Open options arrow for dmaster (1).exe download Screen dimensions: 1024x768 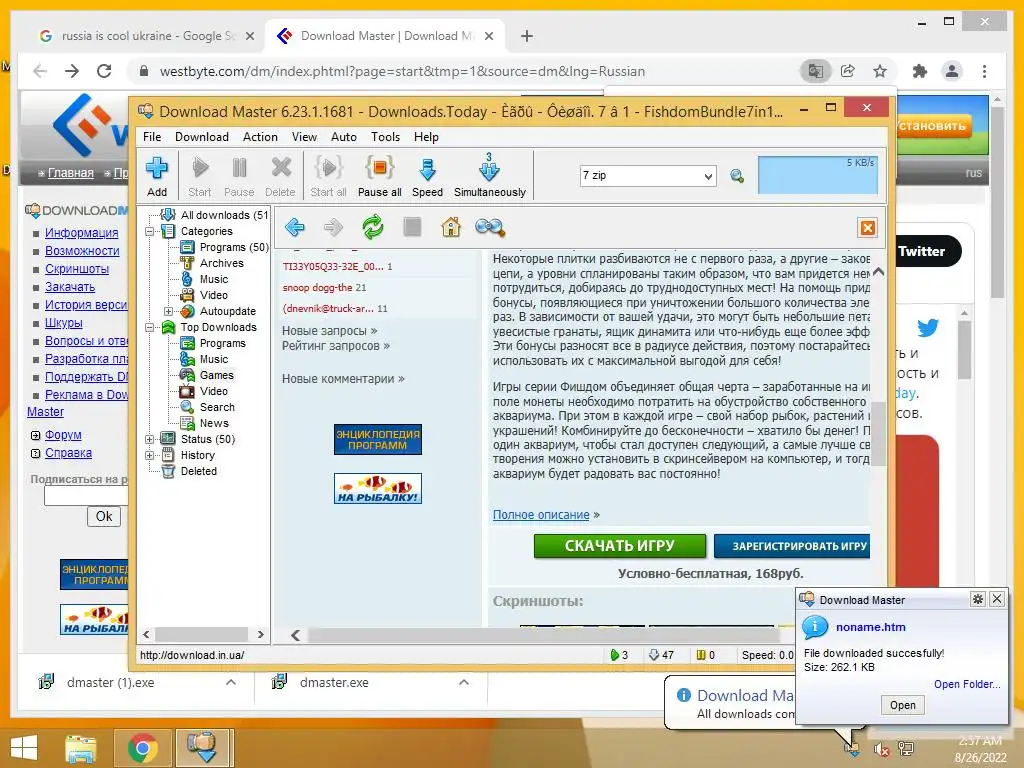point(231,682)
